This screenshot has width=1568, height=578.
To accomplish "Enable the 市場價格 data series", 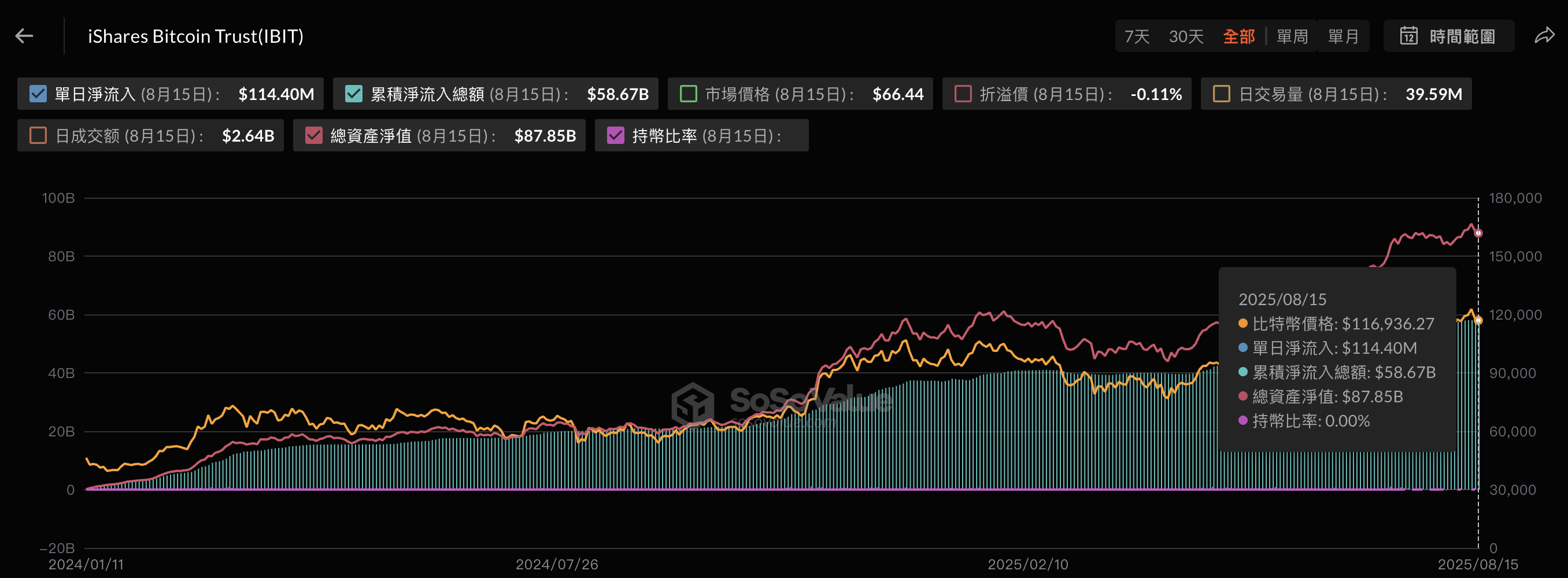I will 689,94.
